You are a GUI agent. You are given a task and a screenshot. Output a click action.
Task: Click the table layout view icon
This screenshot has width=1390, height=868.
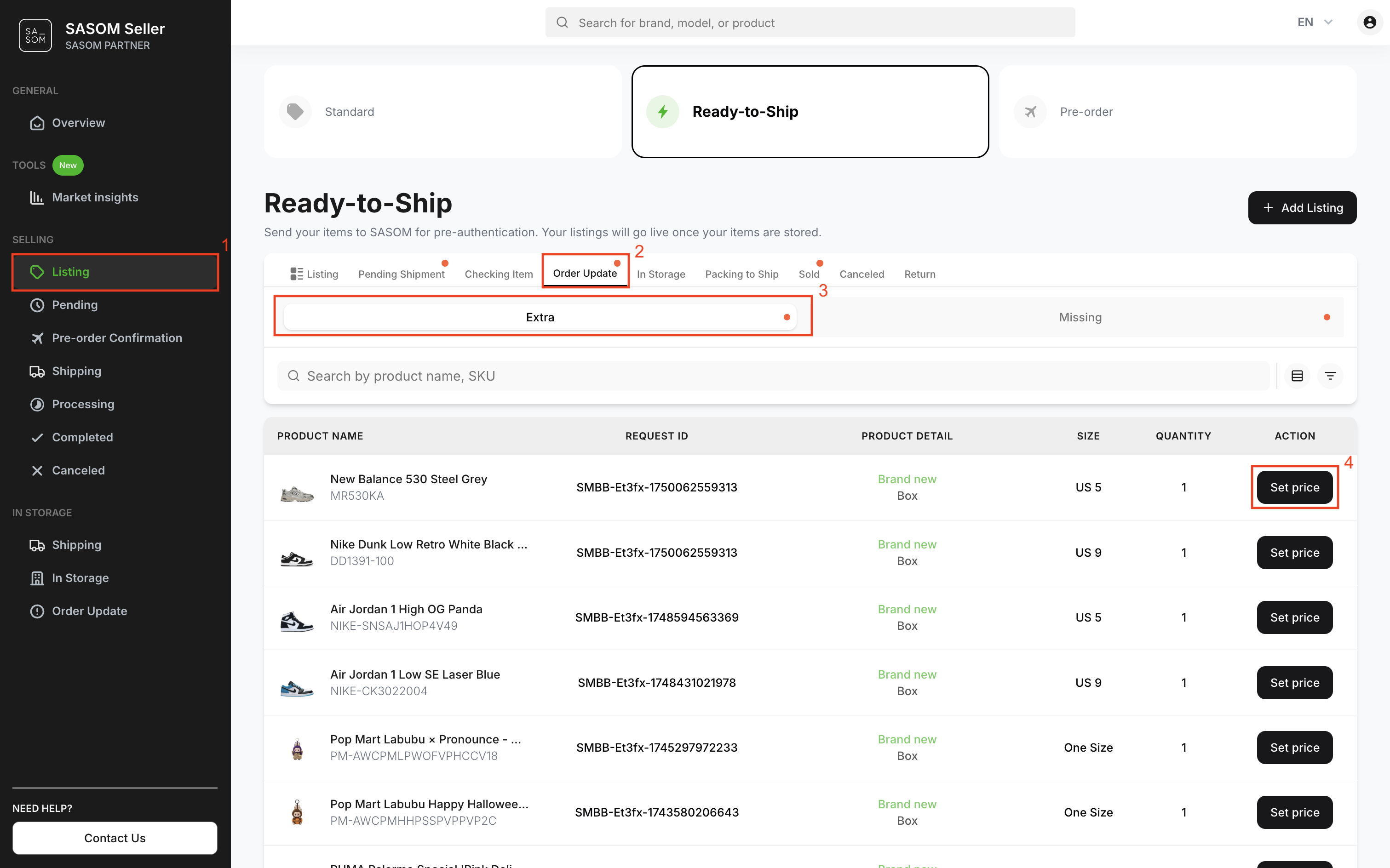pos(1297,376)
